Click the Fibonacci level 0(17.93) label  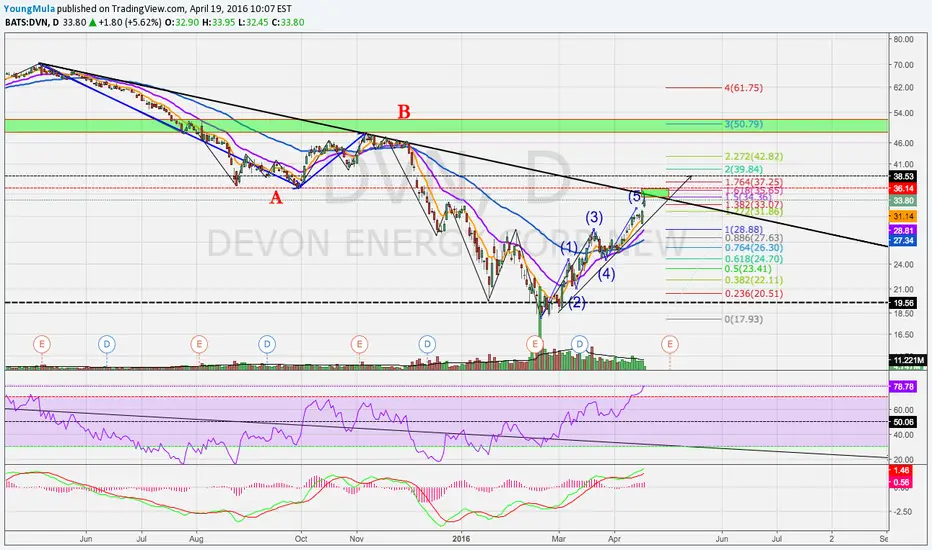pos(744,319)
